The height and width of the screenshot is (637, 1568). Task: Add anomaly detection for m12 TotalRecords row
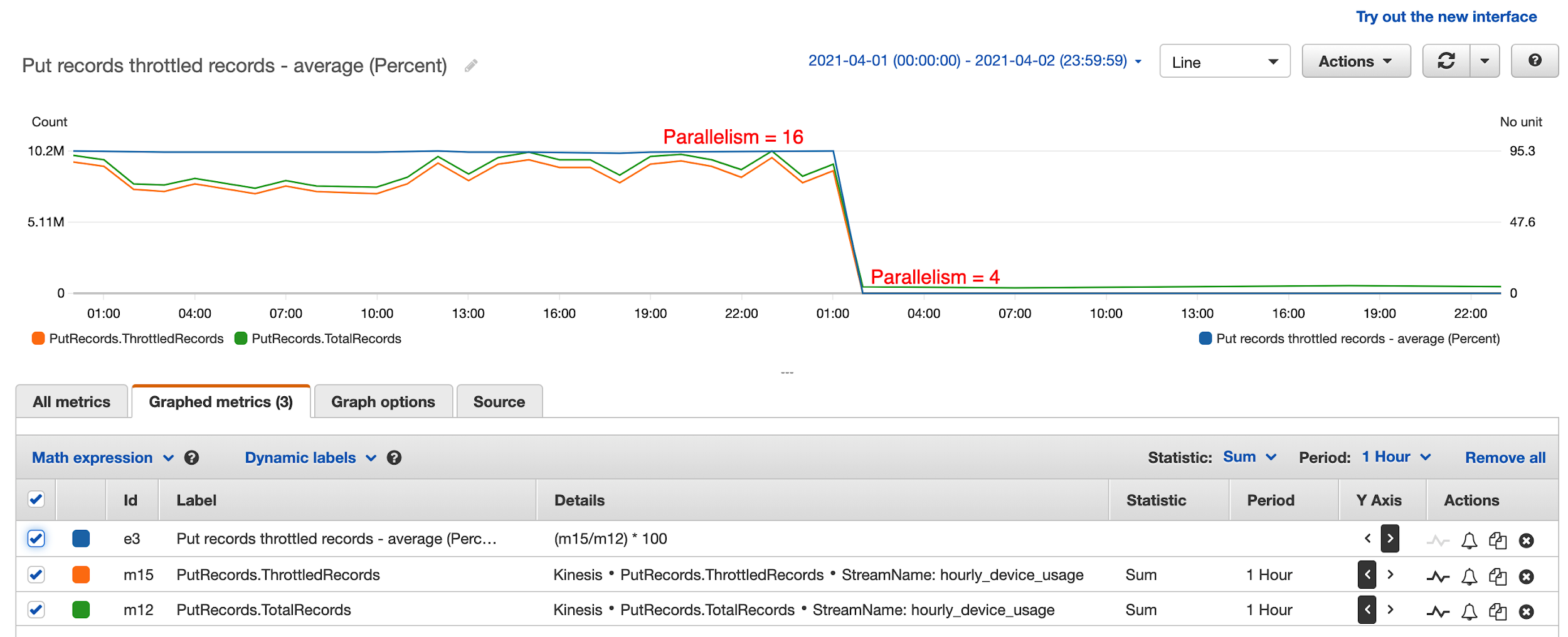tap(1438, 611)
